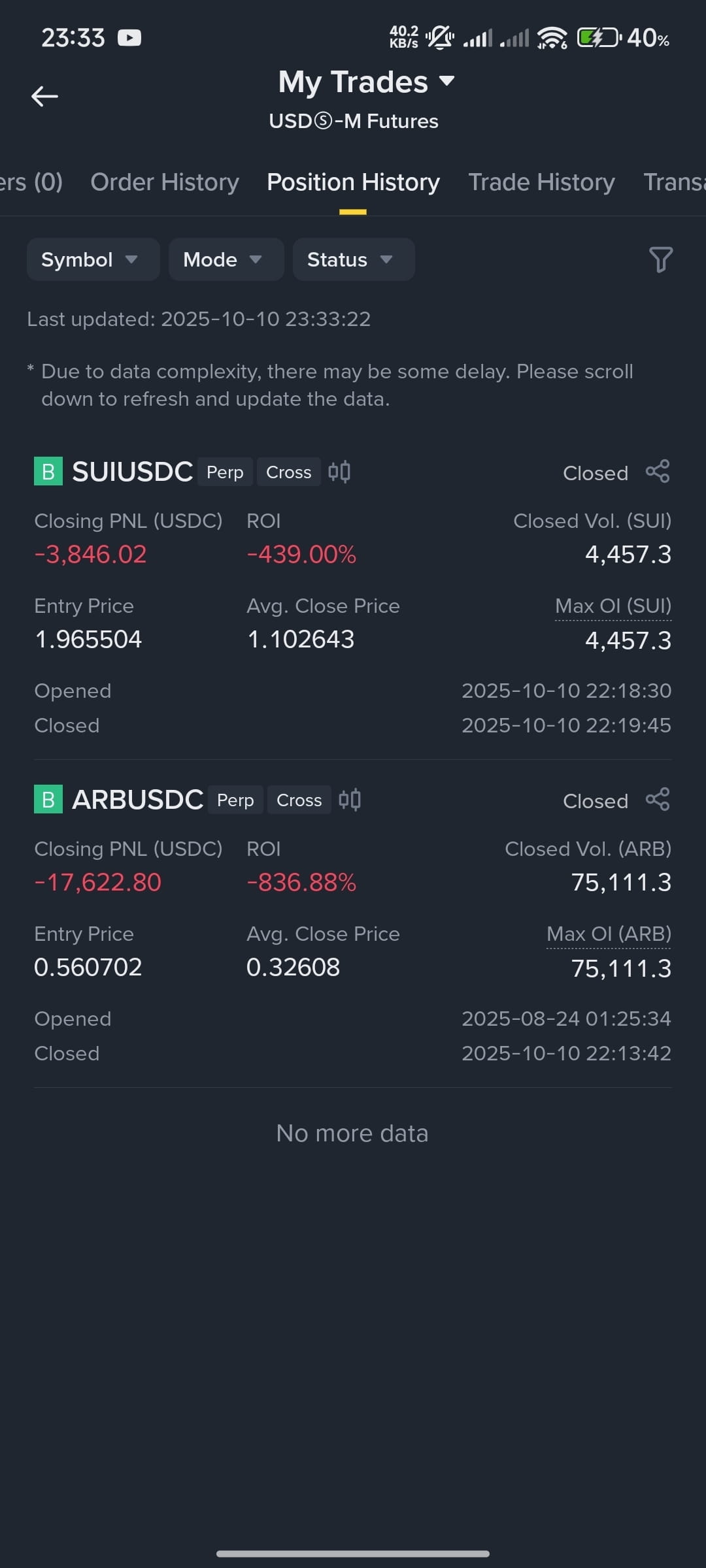This screenshot has height=1568, width=706.
Task: Tap the USDⓈ-M Futures subtitle
Action: pyautogui.click(x=354, y=121)
